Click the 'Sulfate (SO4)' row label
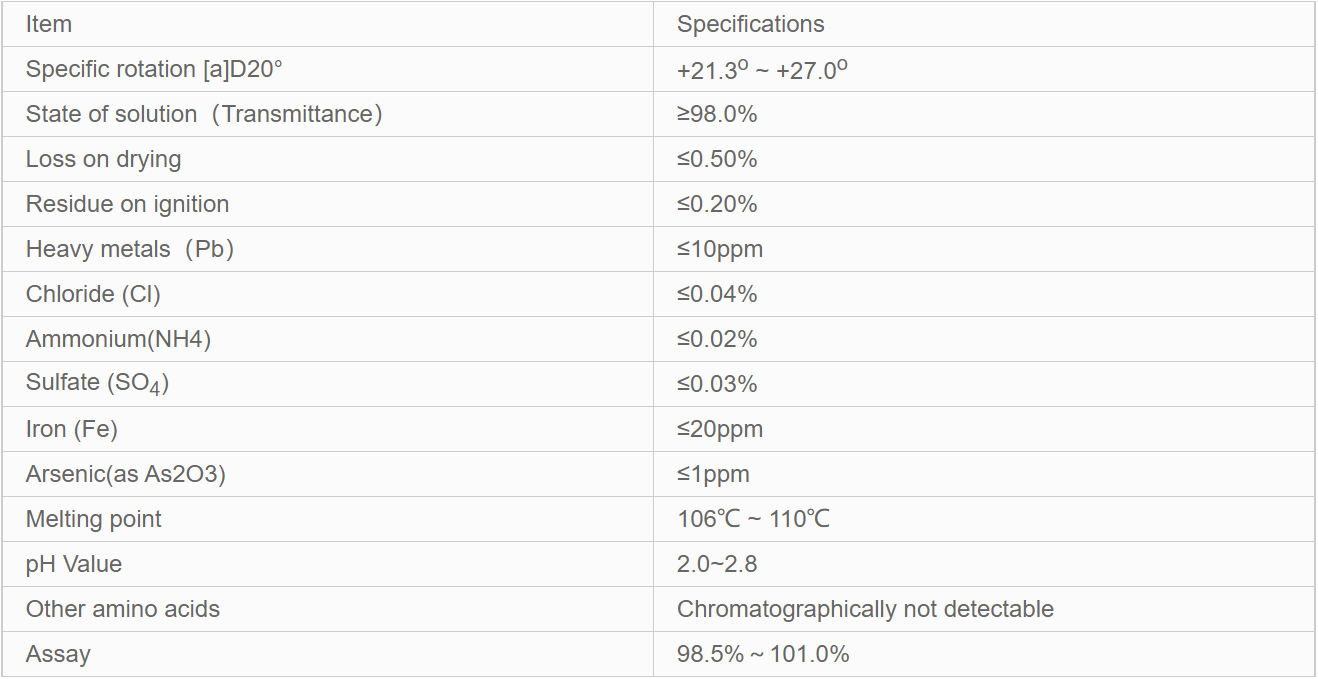Viewport: 1318px width, 679px height. (97, 384)
